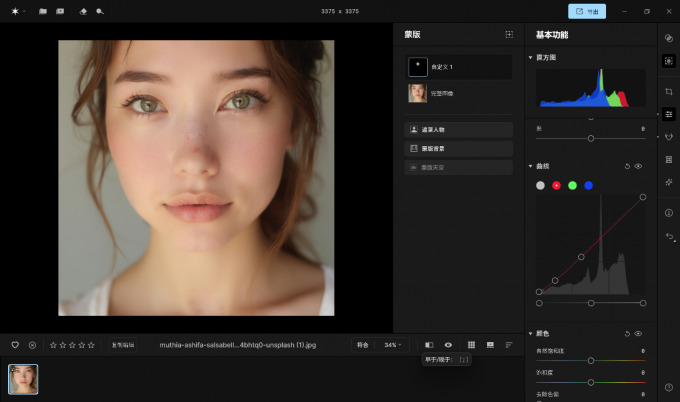Click the before/after compare icon
680x402 pixels.
point(429,345)
